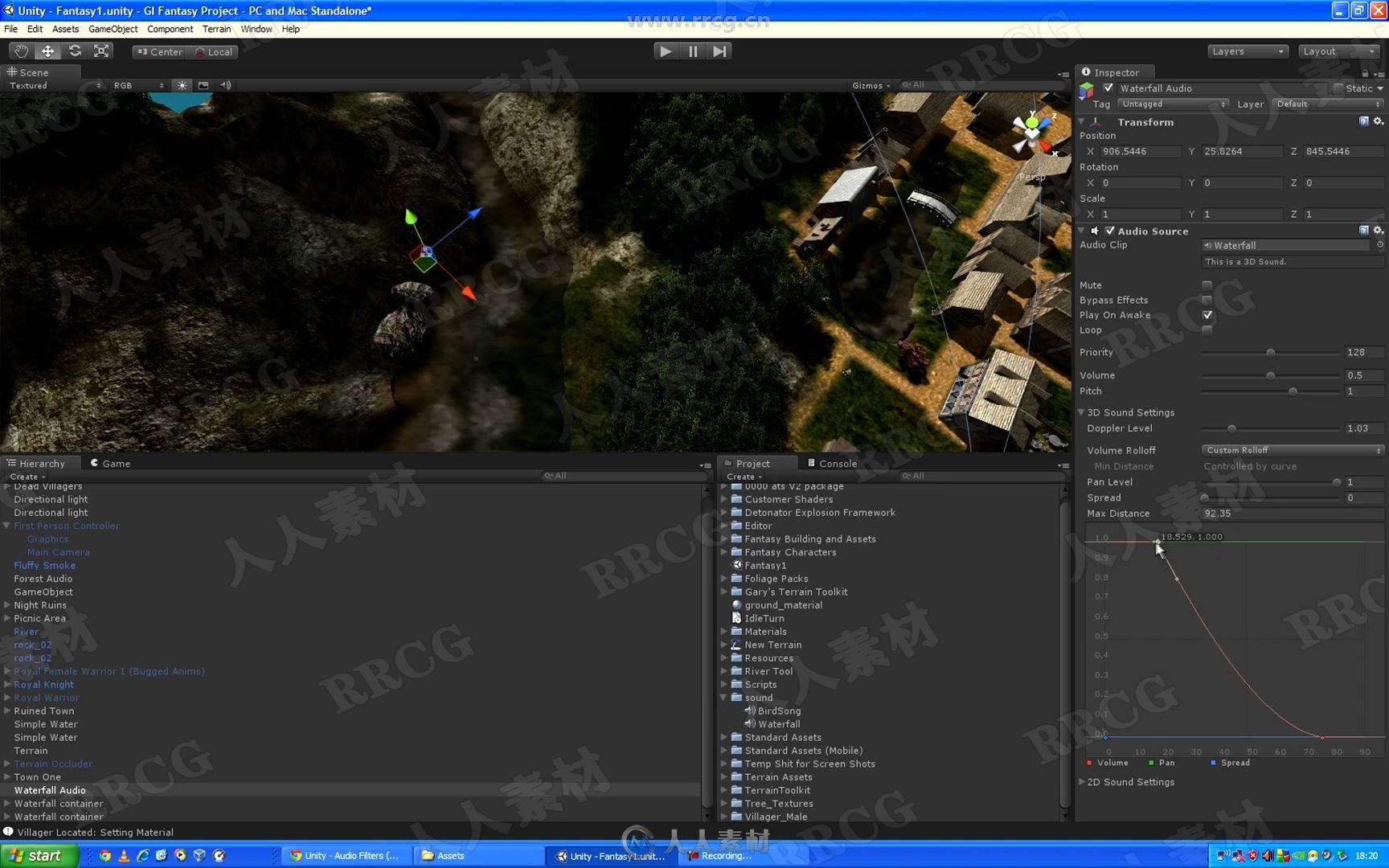This screenshot has width=1389, height=868.
Task: Collapse the sound folder
Action: (x=723, y=698)
